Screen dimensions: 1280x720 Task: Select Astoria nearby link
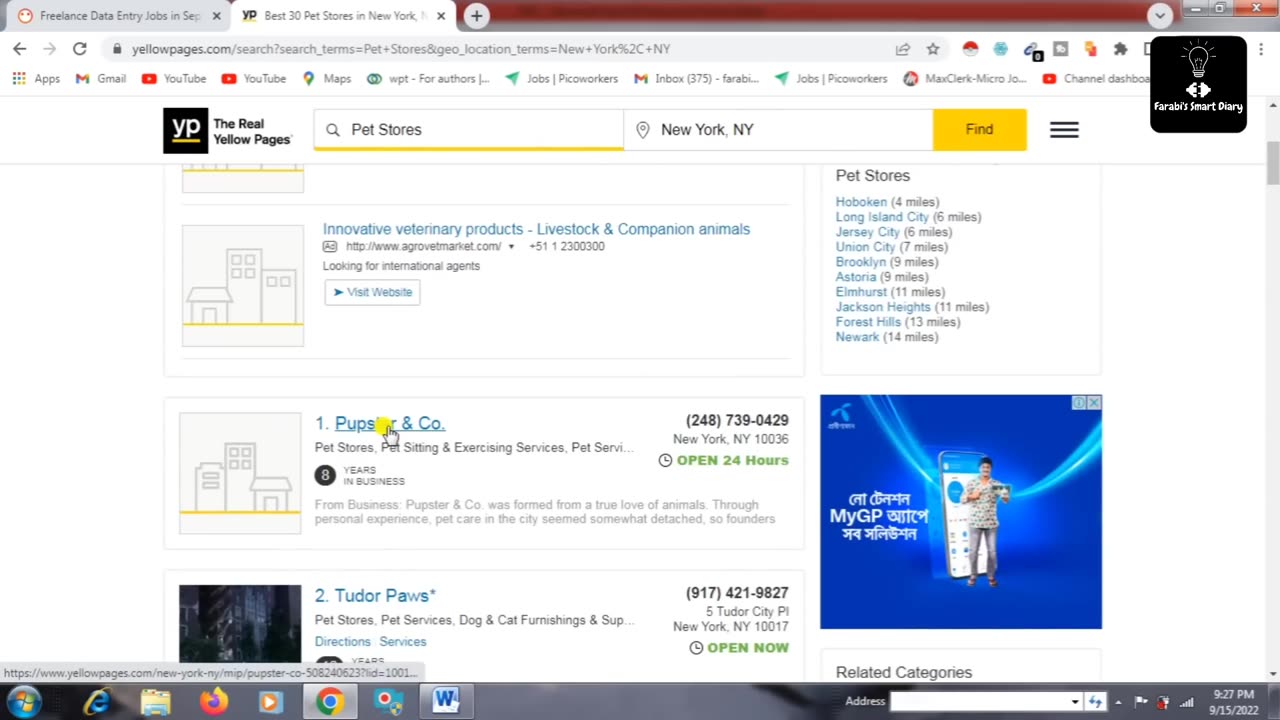pos(856,277)
